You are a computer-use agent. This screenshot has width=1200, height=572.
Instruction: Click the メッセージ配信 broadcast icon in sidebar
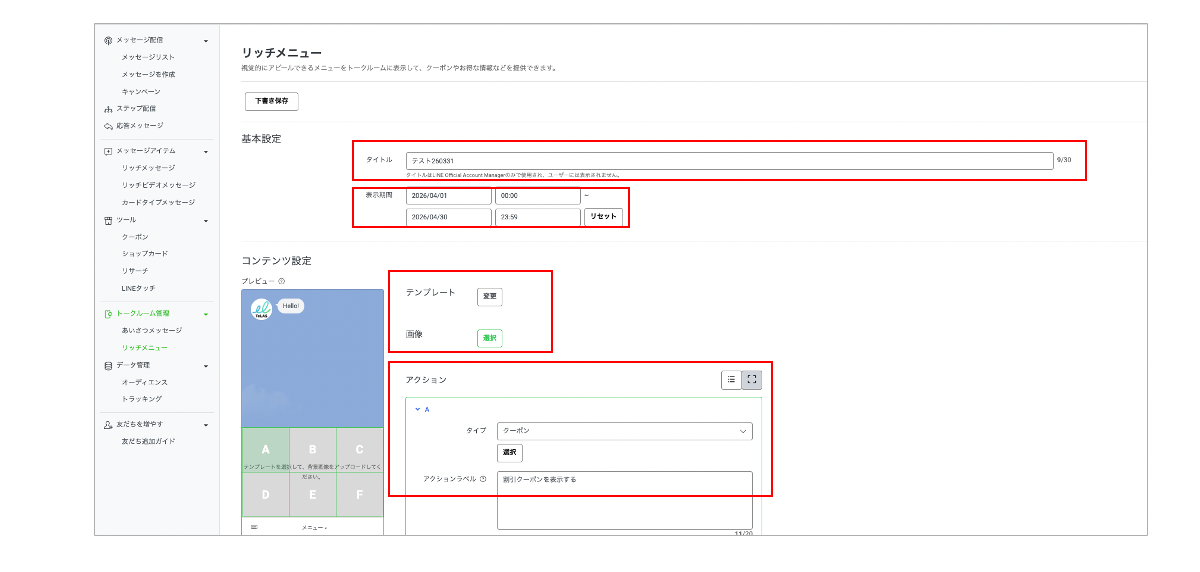[x=108, y=41]
